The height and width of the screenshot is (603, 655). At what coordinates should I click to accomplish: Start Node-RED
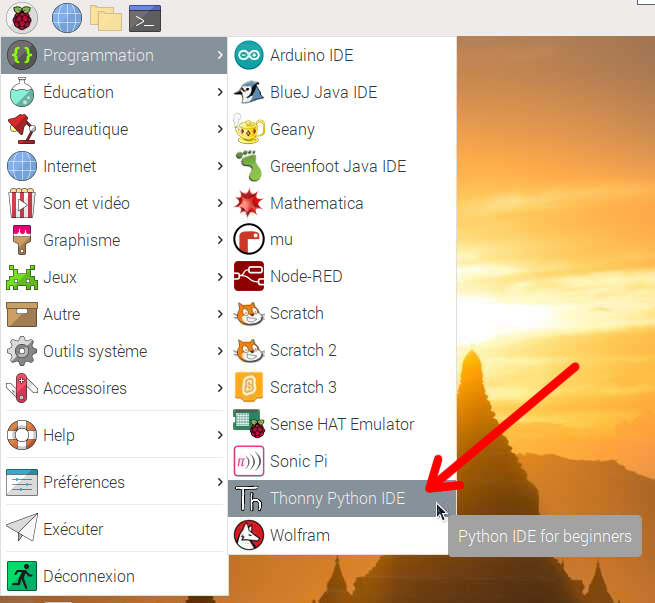pyautogui.click(x=342, y=276)
